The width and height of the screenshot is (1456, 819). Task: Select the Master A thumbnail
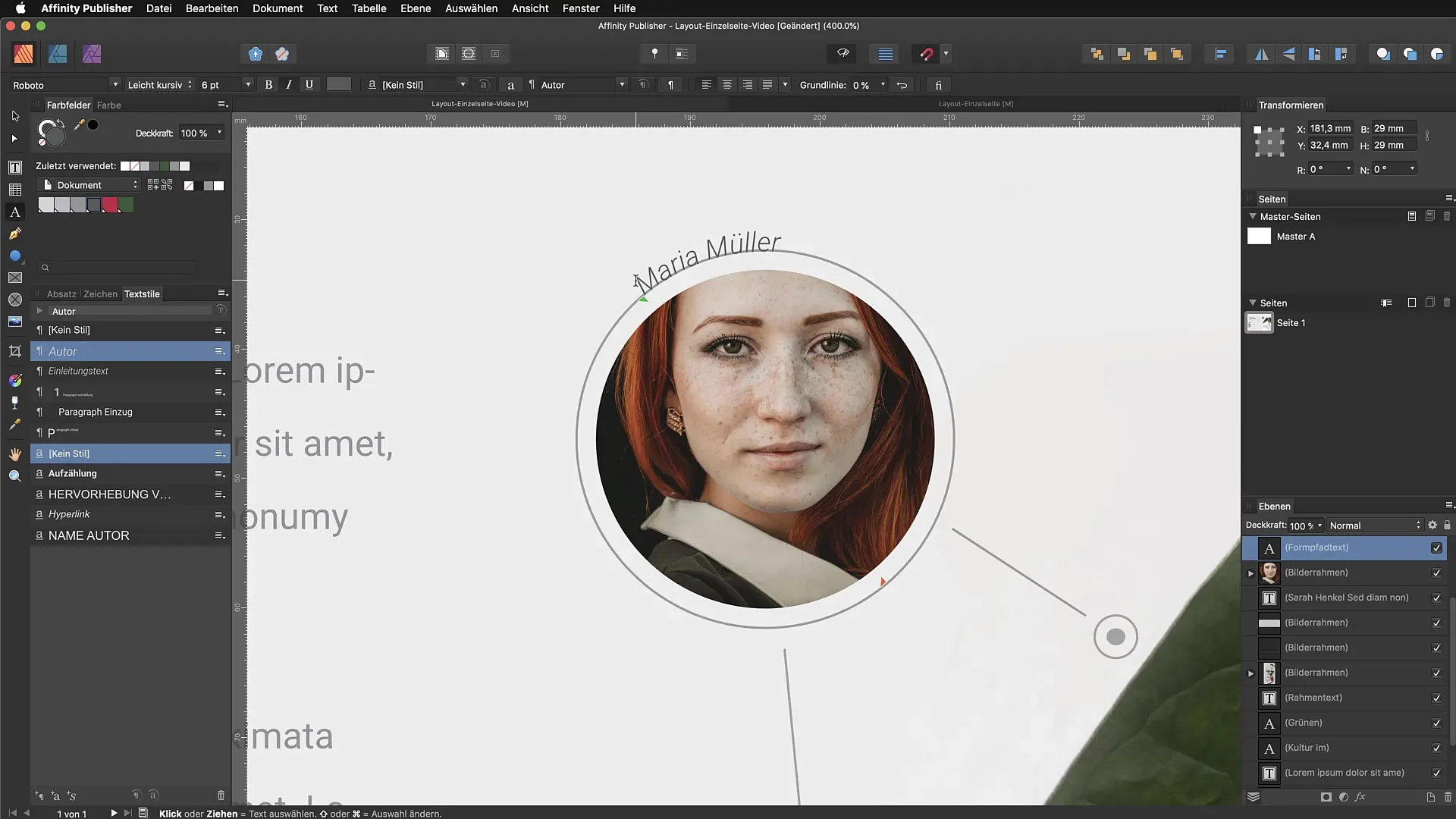(1259, 237)
